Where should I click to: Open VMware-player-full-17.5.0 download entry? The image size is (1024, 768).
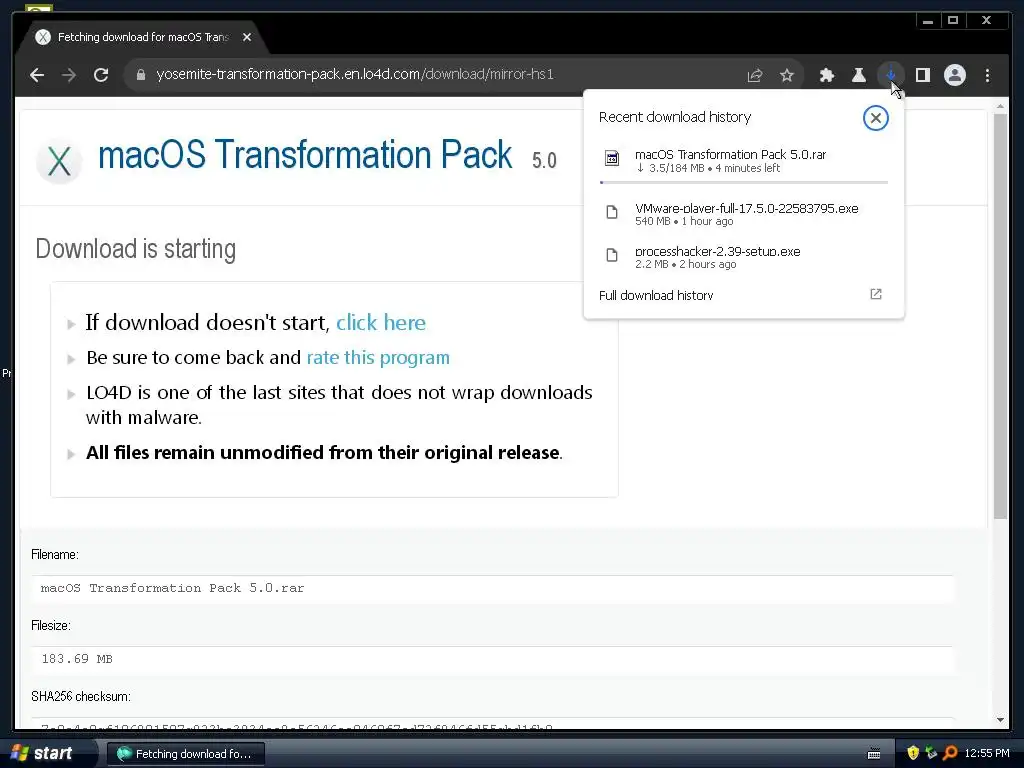744,214
